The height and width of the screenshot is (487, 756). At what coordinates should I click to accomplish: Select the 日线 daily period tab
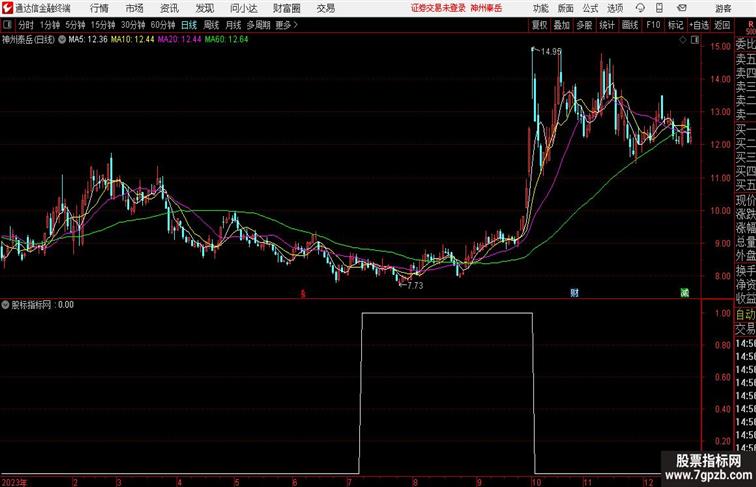[x=189, y=25]
